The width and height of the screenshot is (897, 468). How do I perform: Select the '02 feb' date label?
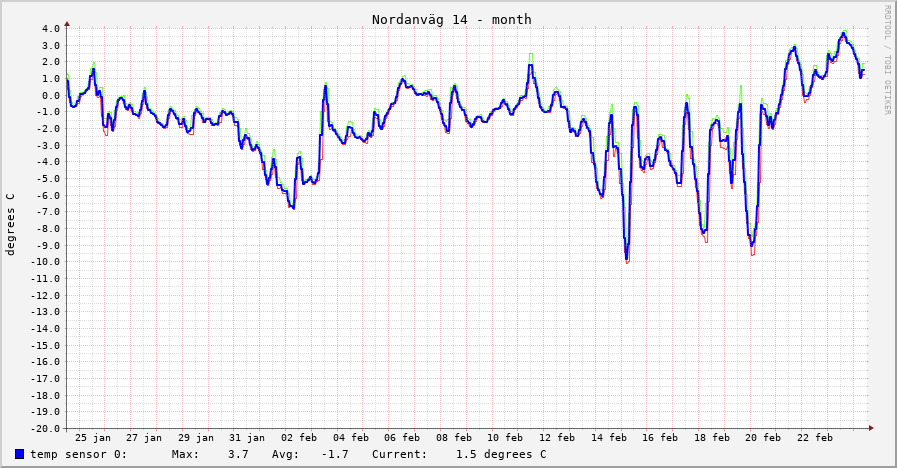[x=299, y=437]
